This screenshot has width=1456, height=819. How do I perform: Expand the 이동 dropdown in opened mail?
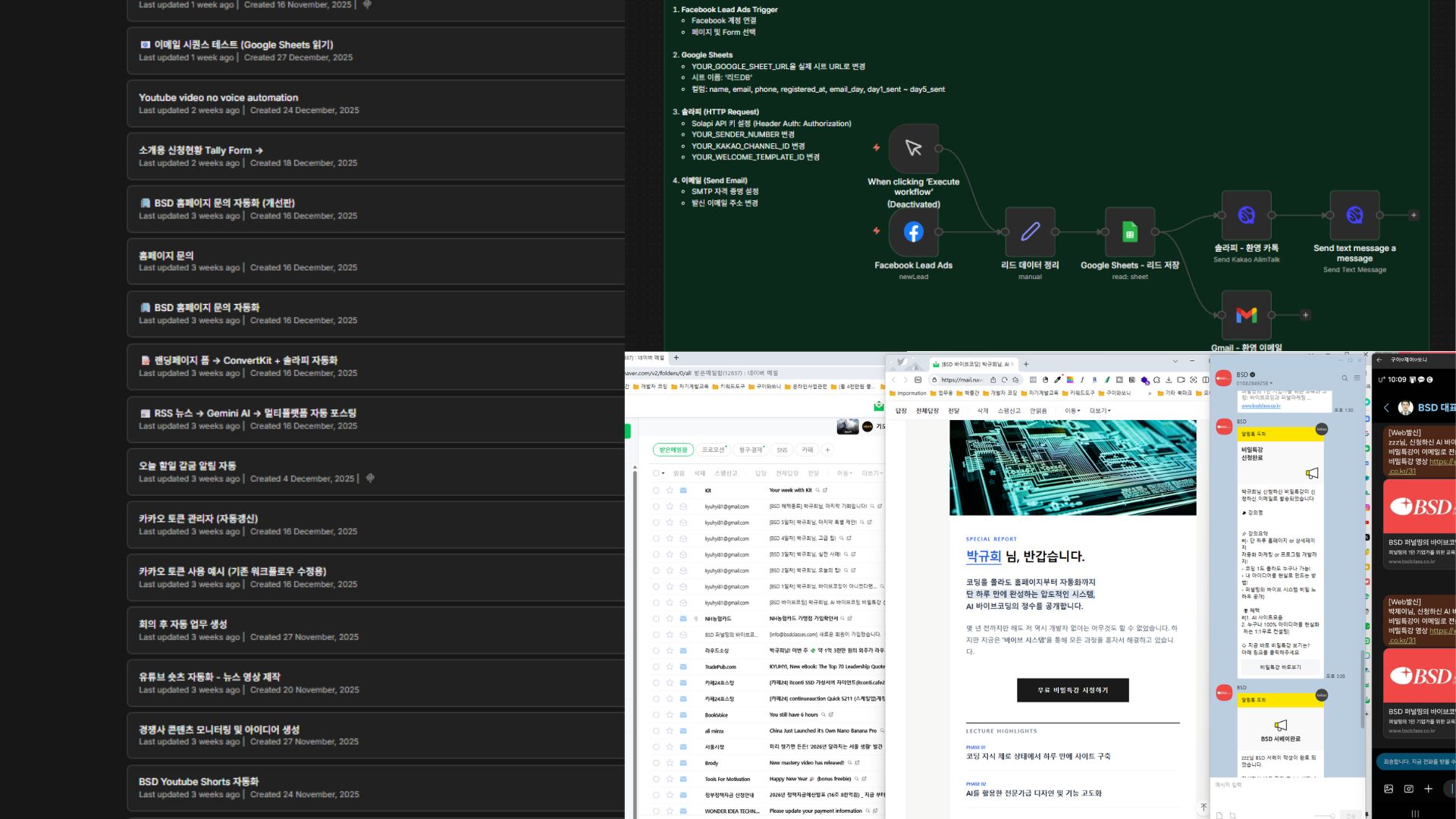[1072, 411]
